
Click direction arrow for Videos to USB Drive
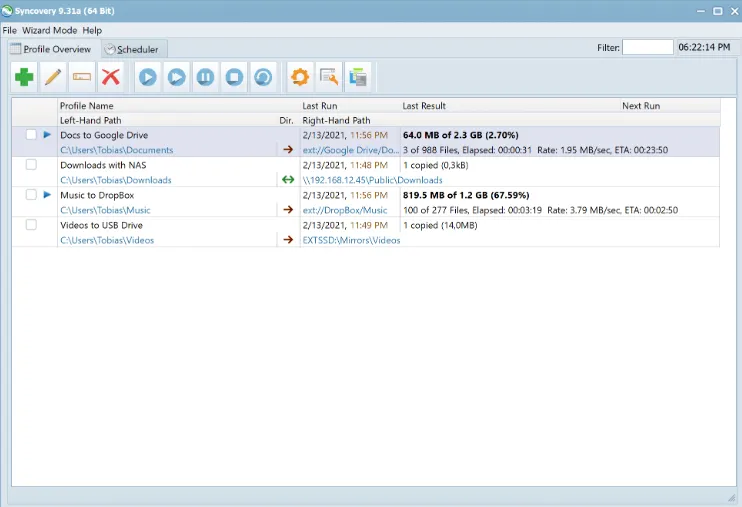tap(288, 240)
